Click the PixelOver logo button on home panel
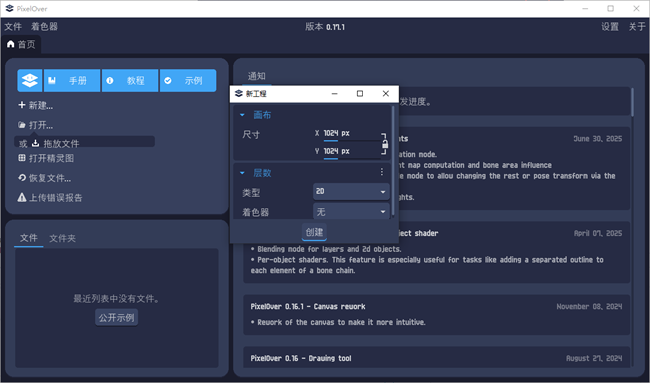 [30, 80]
